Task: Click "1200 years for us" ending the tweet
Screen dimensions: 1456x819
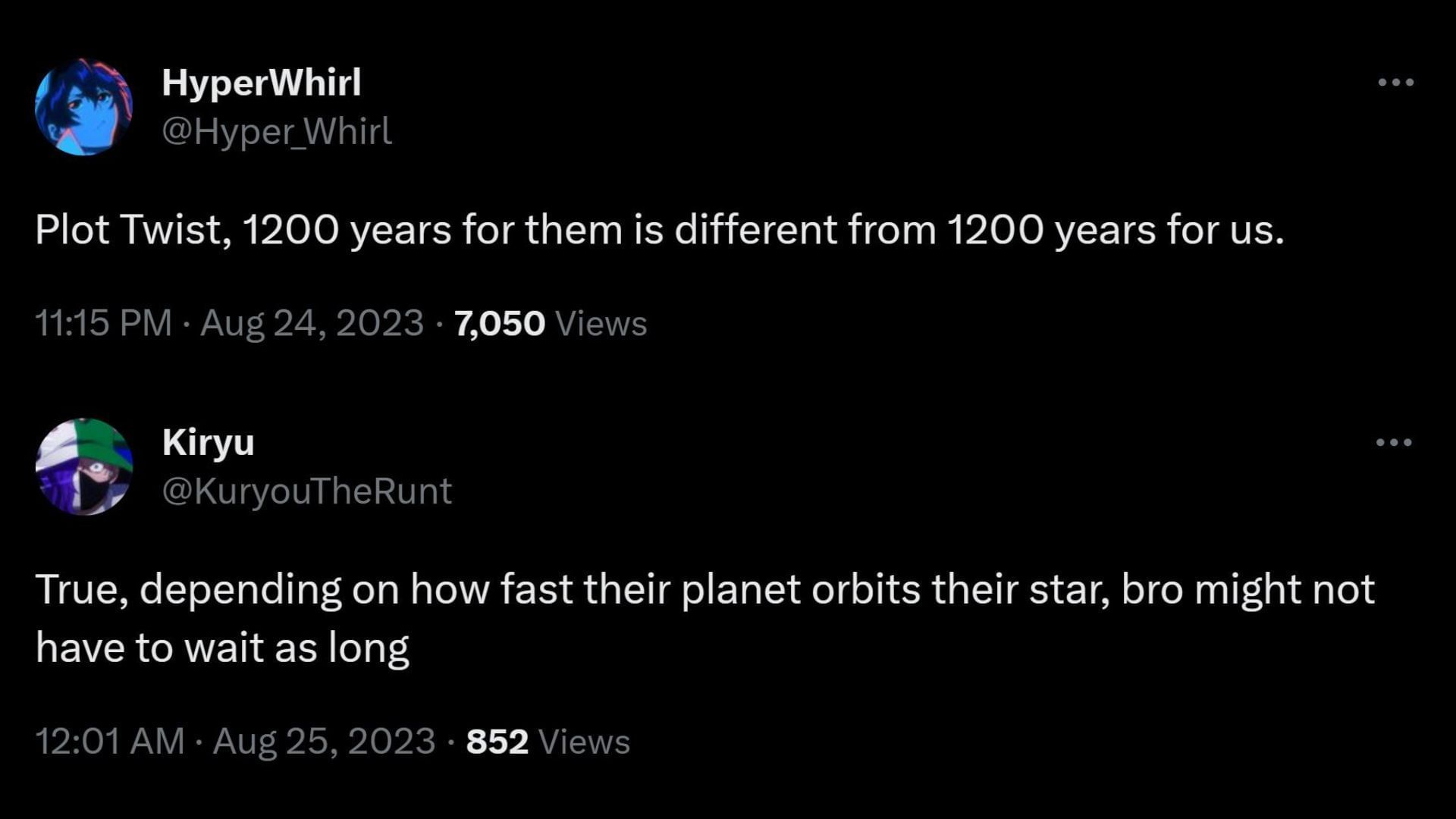Action: pos(1115,230)
